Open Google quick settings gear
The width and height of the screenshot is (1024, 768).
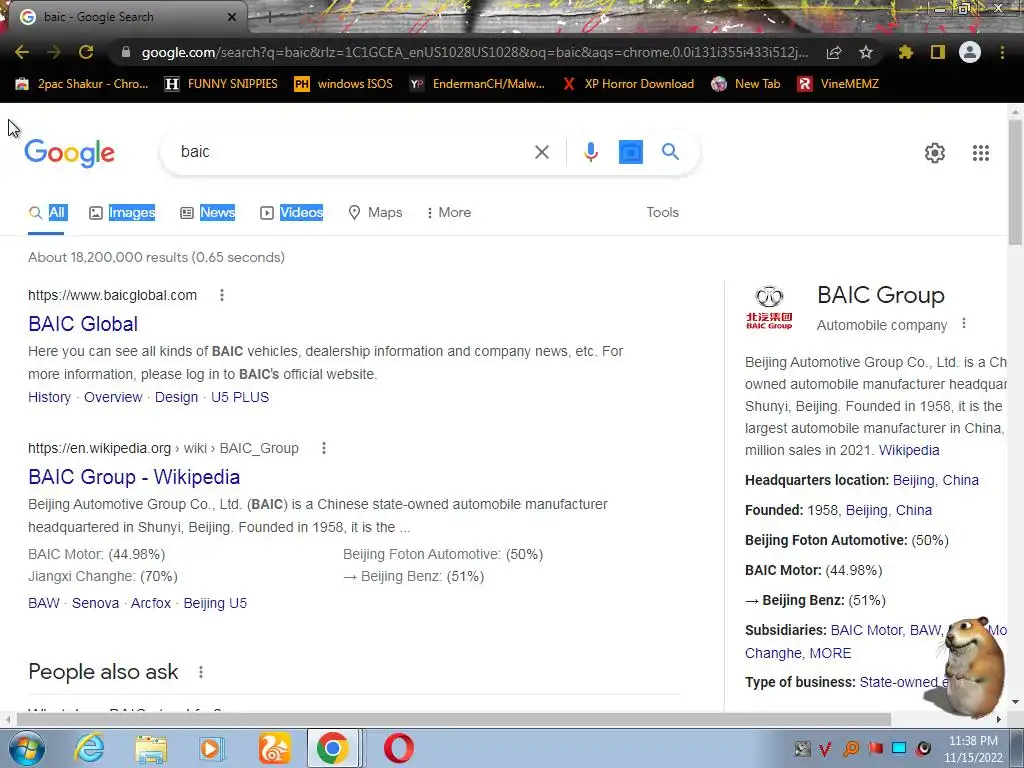[935, 153]
